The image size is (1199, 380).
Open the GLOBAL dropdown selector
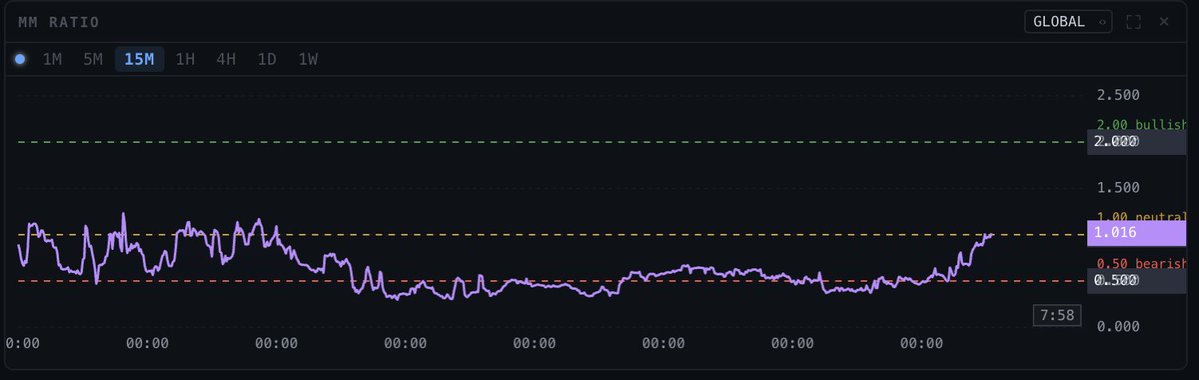point(1068,21)
